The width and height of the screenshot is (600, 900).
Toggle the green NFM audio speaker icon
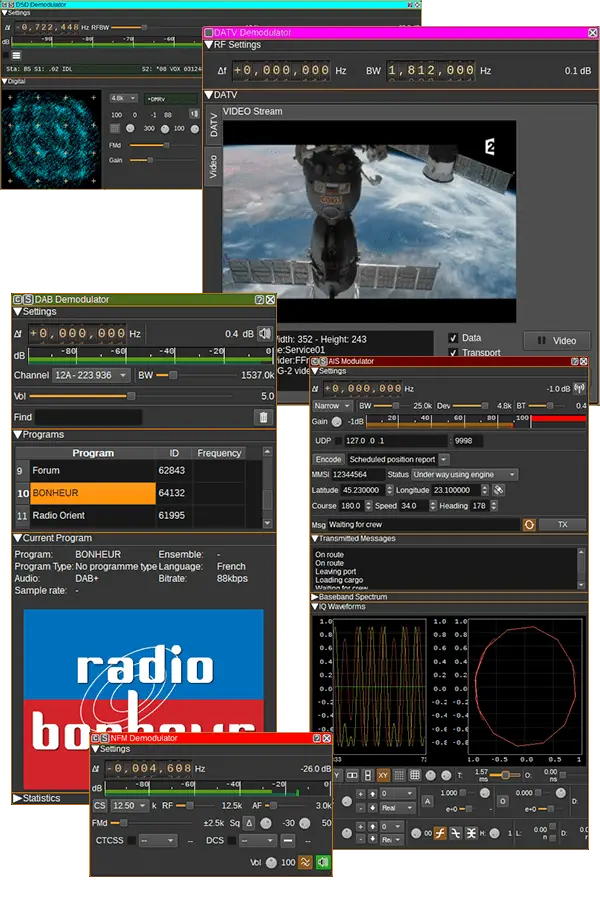323,862
